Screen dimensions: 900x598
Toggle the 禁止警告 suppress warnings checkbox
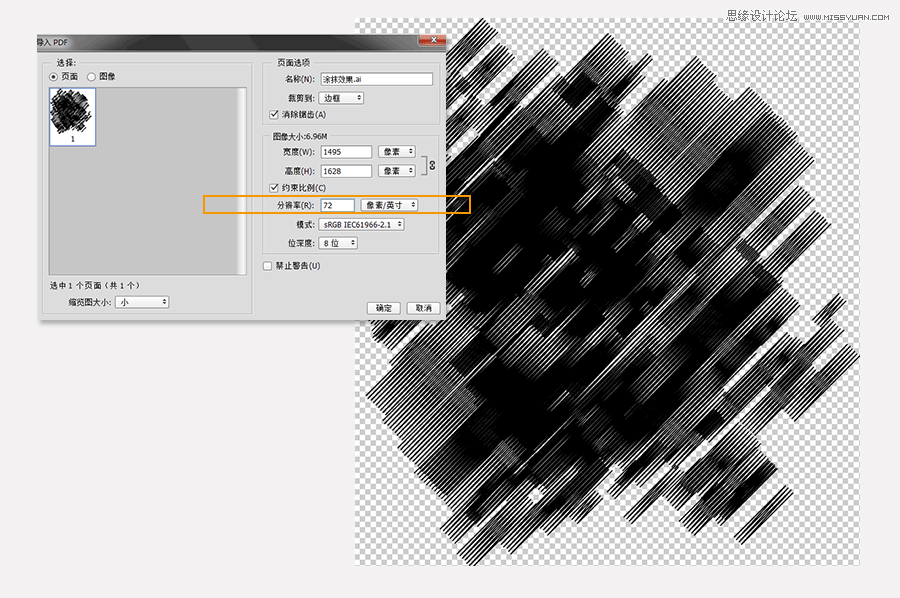(x=267, y=266)
